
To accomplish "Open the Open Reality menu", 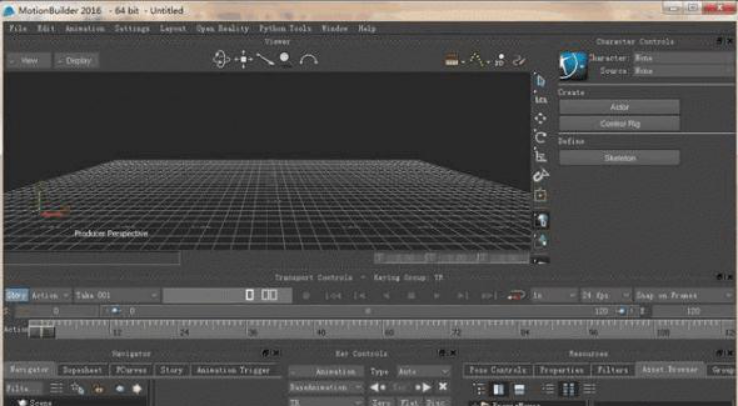I will [x=223, y=28].
